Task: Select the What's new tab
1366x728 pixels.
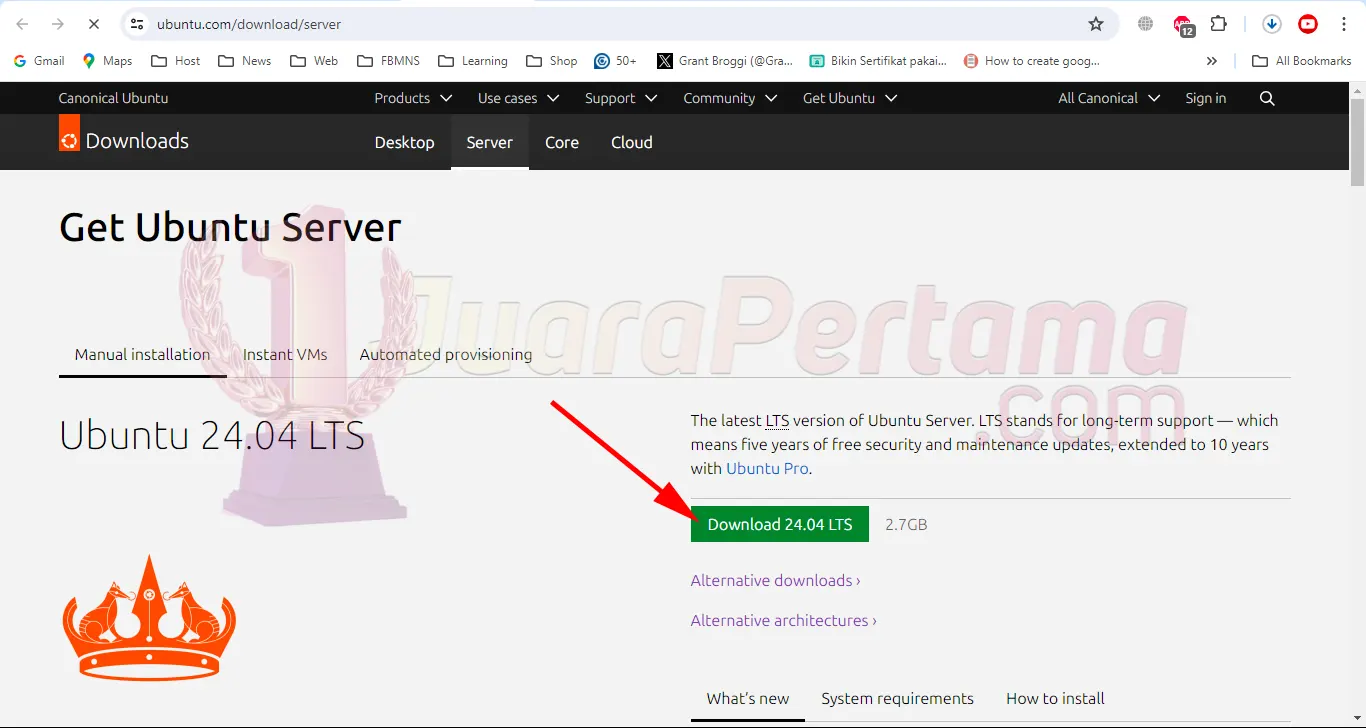Action: click(x=748, y=698)
